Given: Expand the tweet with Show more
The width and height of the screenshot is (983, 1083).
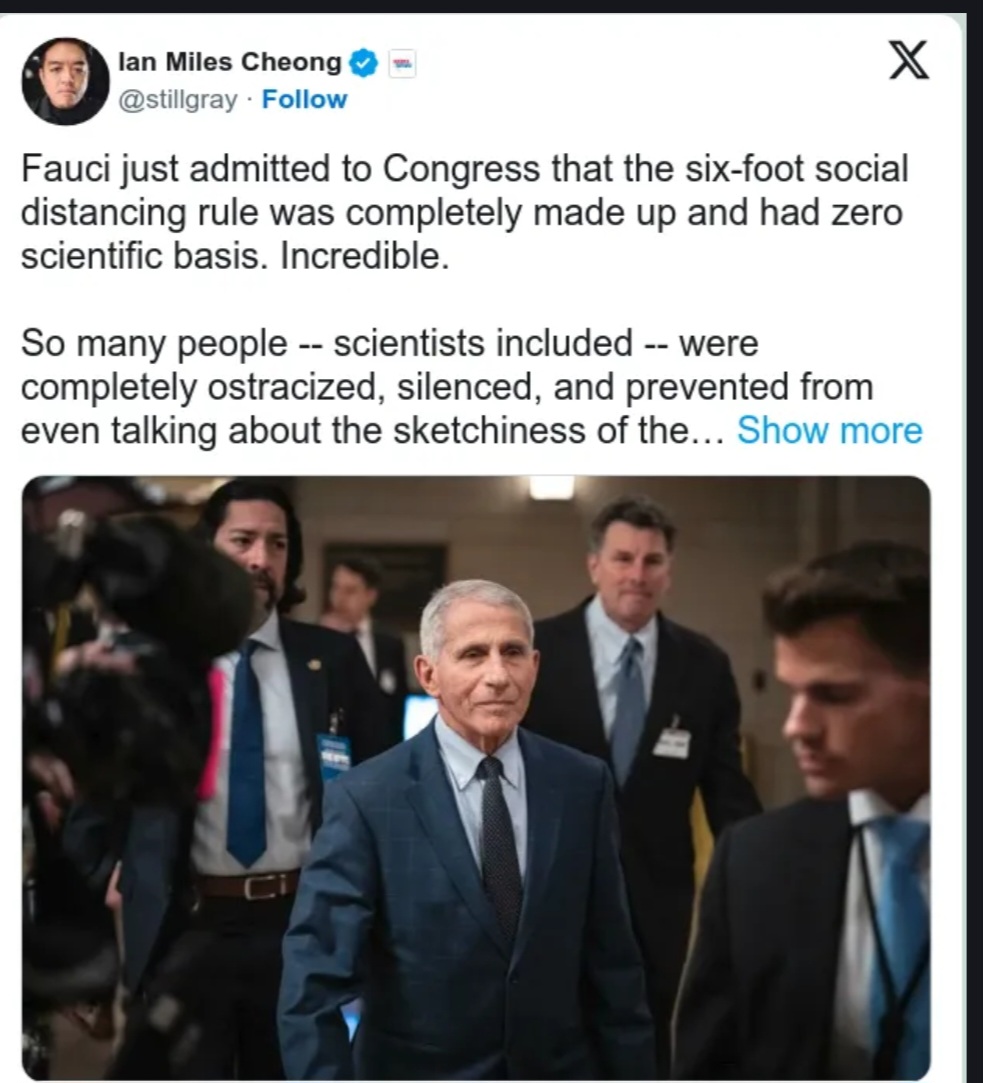Looking at the screenshot, I should click(x=829, y=430).
